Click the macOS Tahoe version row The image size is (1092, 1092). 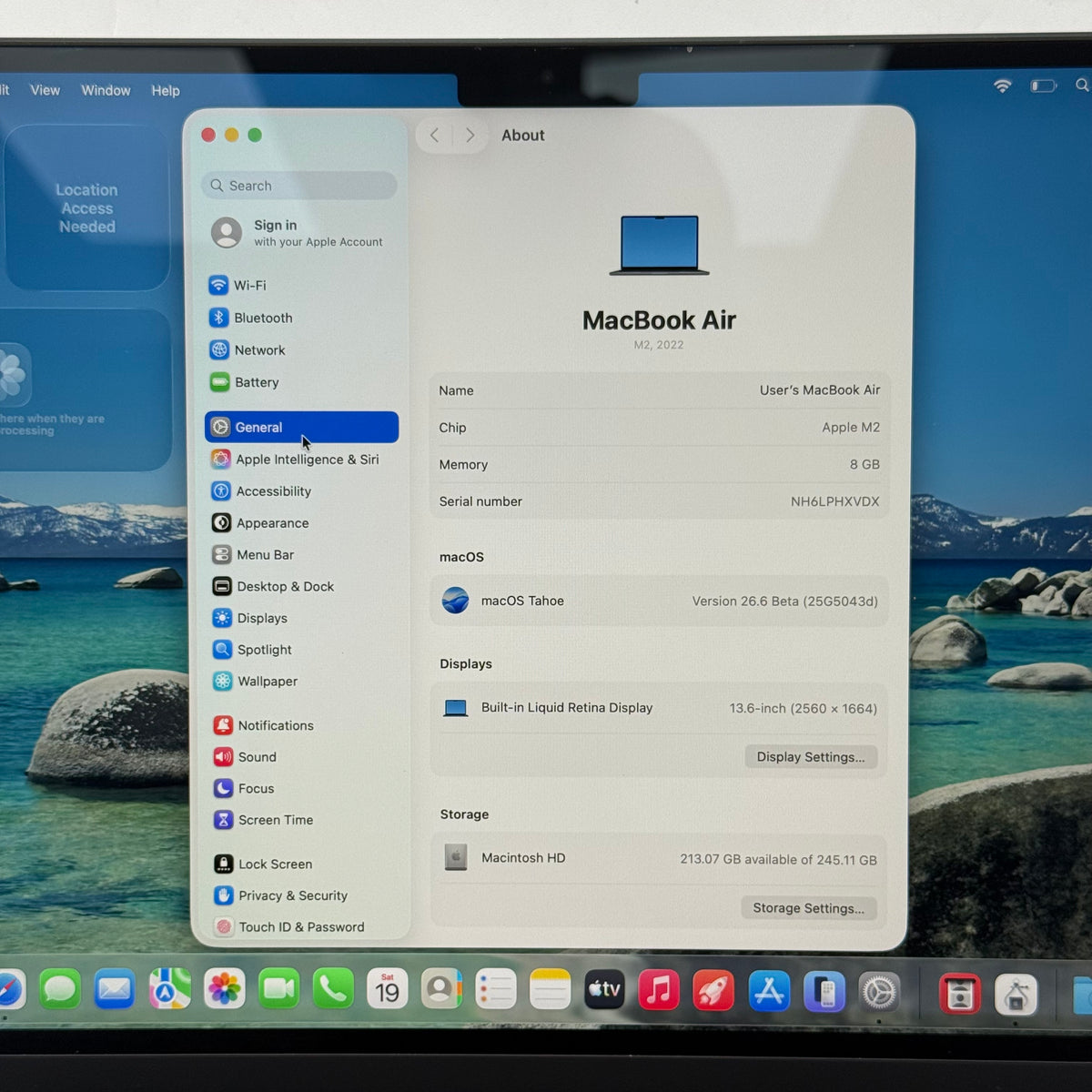click(660, 601)
